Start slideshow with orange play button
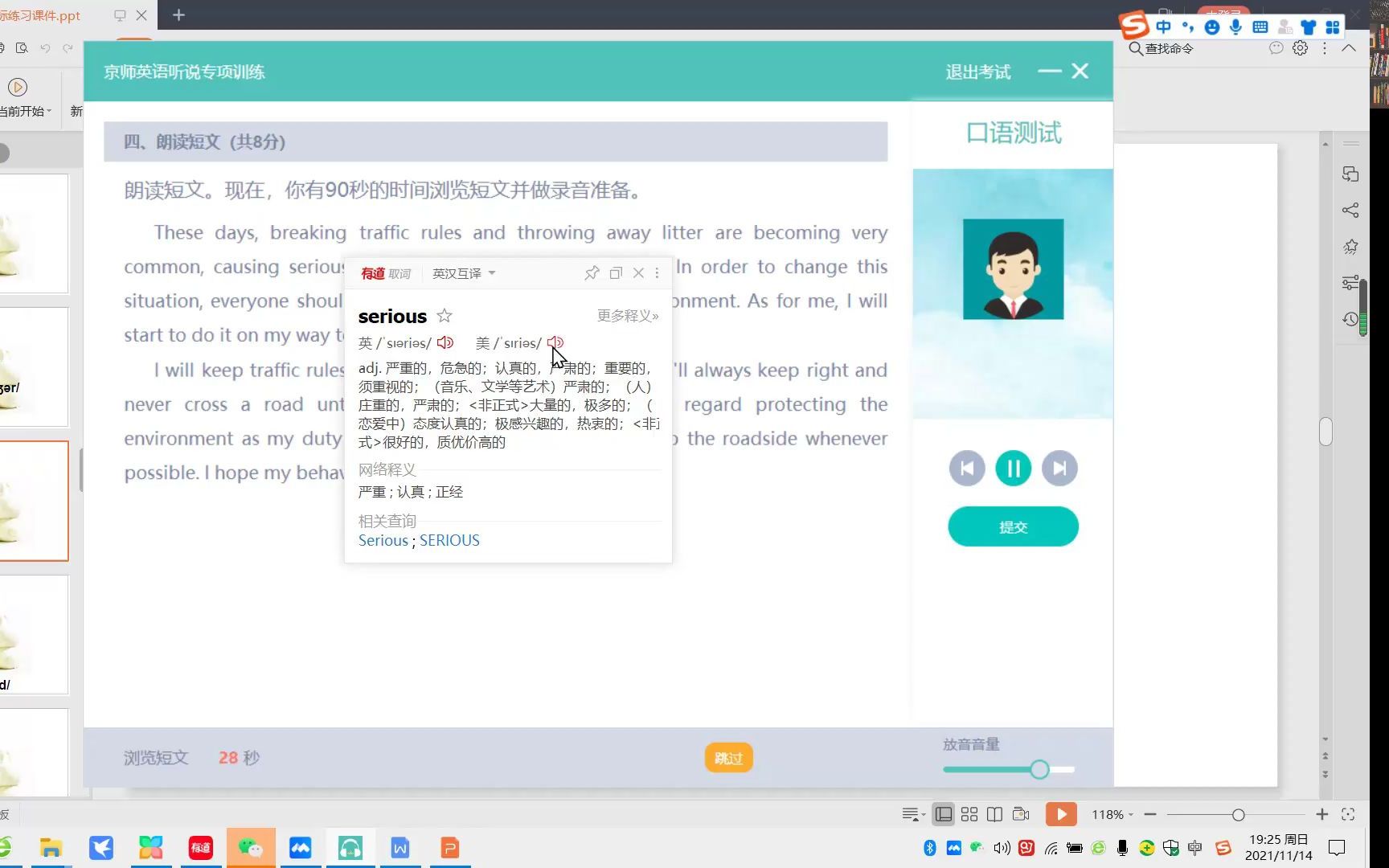1389x868 pixels. point(1061,814)
